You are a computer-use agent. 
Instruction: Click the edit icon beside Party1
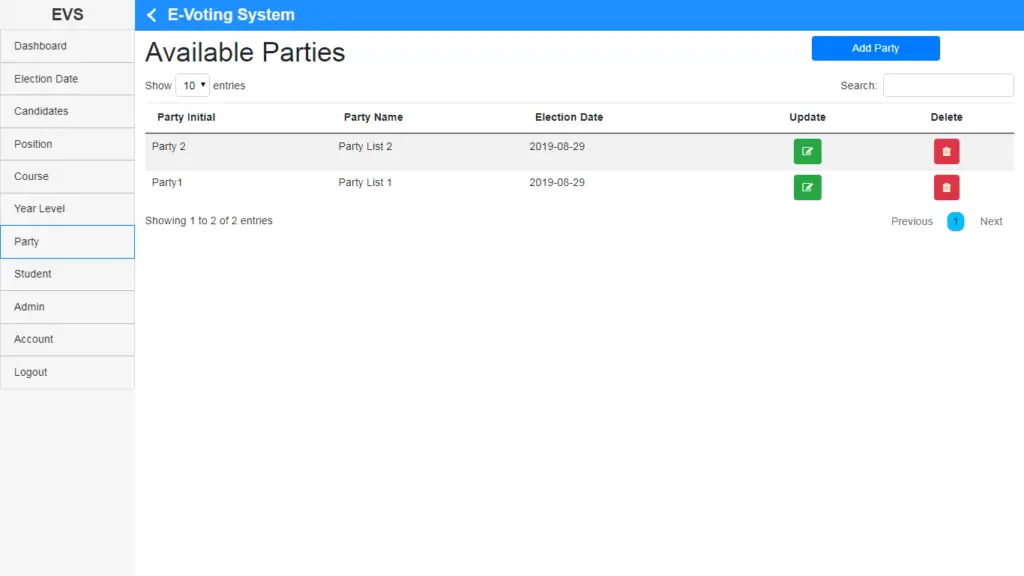(x=807, y=187)
